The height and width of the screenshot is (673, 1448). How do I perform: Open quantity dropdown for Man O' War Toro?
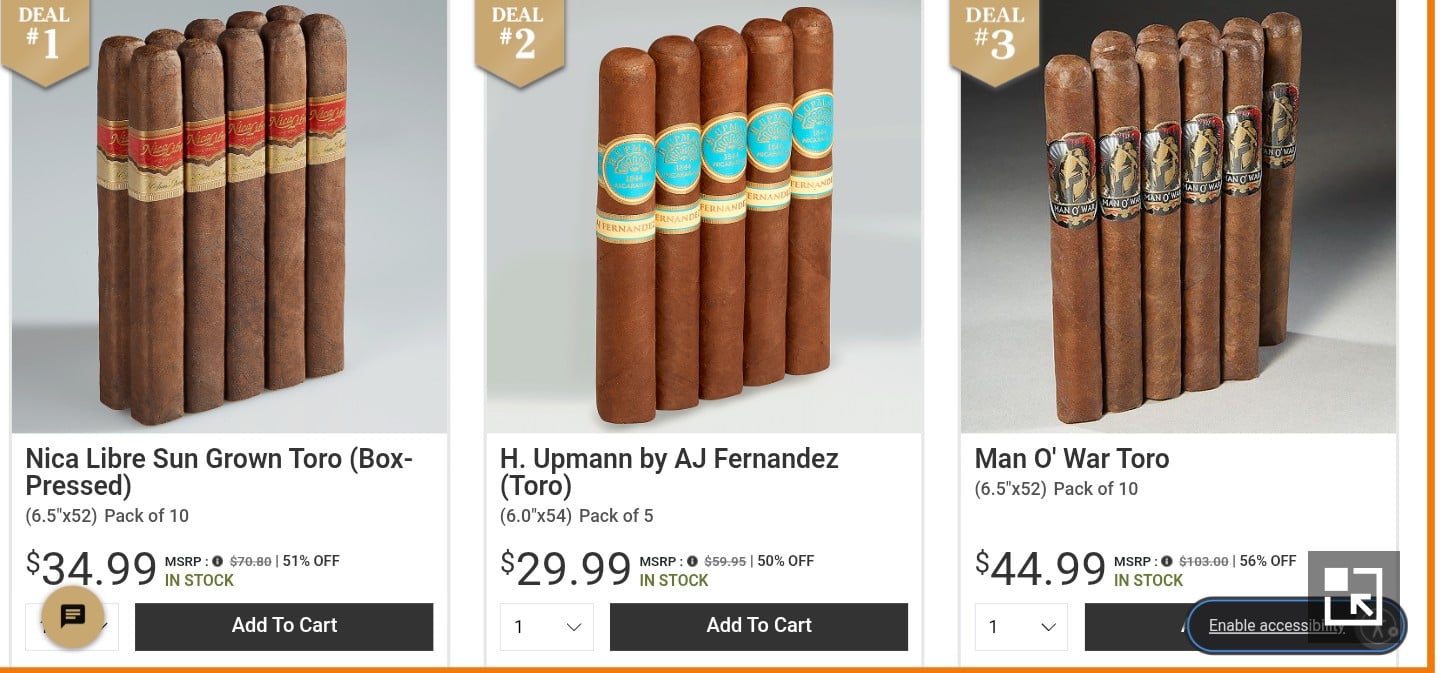pyautogui.click(x=1021, y=627)
